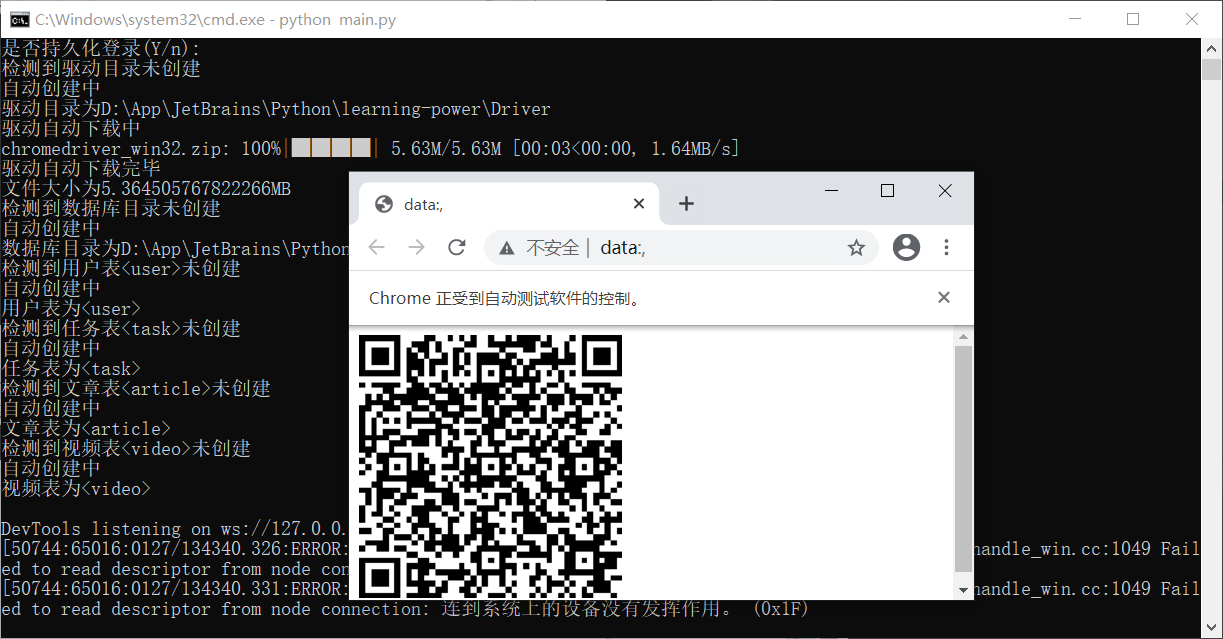Close the cmd.exe window
The width and height of the screenshot is (1223, 639).
(1192, 19)
